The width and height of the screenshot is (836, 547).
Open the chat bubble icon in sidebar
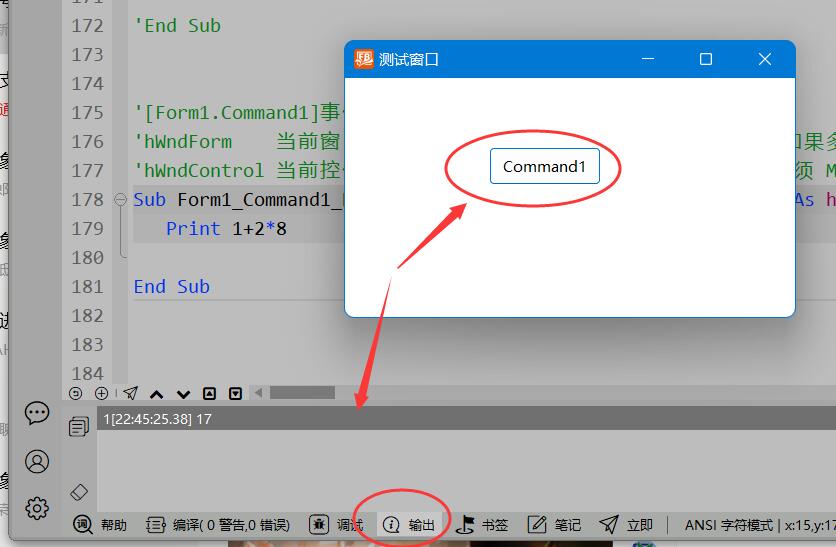coord(37,413)
